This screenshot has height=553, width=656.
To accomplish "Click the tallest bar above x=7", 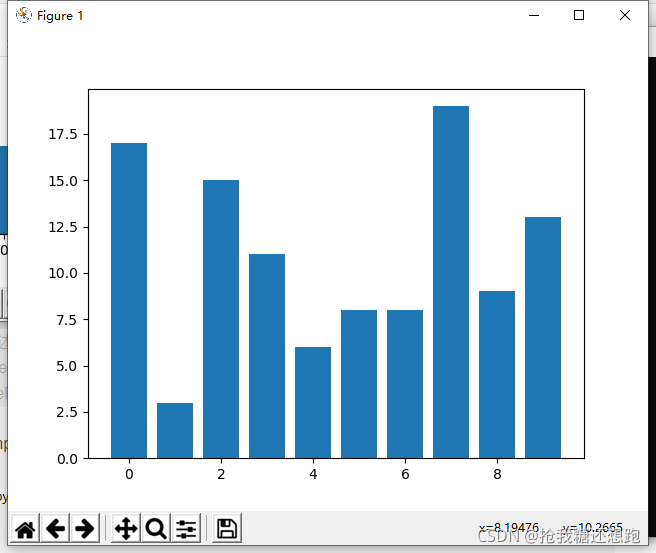I will click(451, 282).
